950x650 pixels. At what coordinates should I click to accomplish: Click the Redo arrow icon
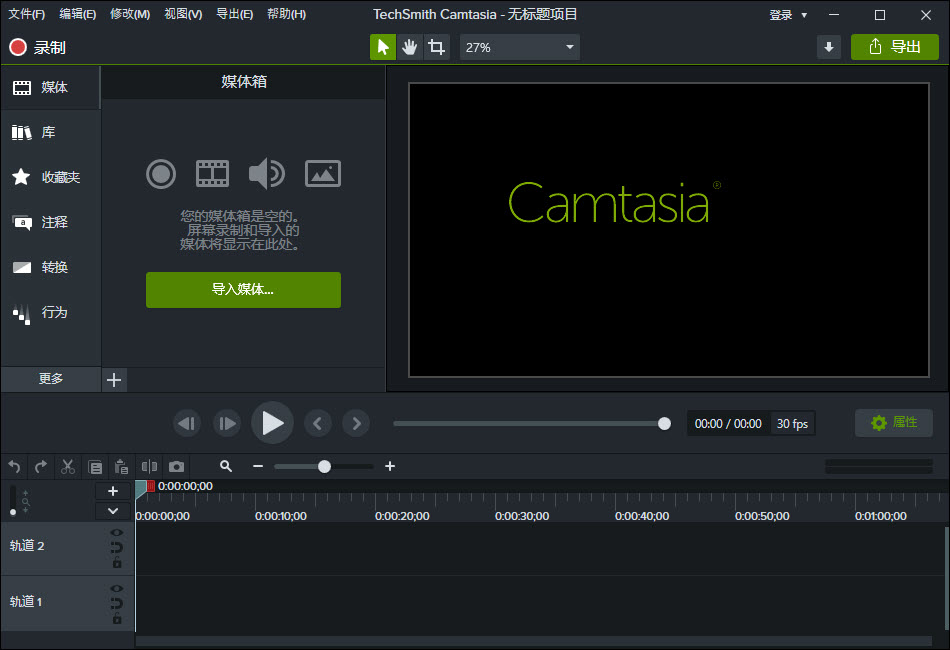click(41, 466)
